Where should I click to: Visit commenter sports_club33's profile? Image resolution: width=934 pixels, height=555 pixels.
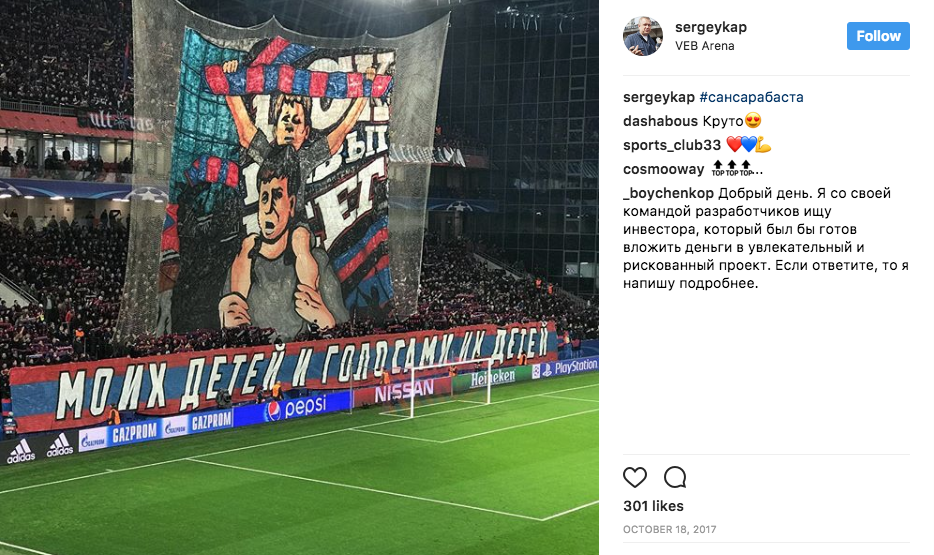coord(672,145)
